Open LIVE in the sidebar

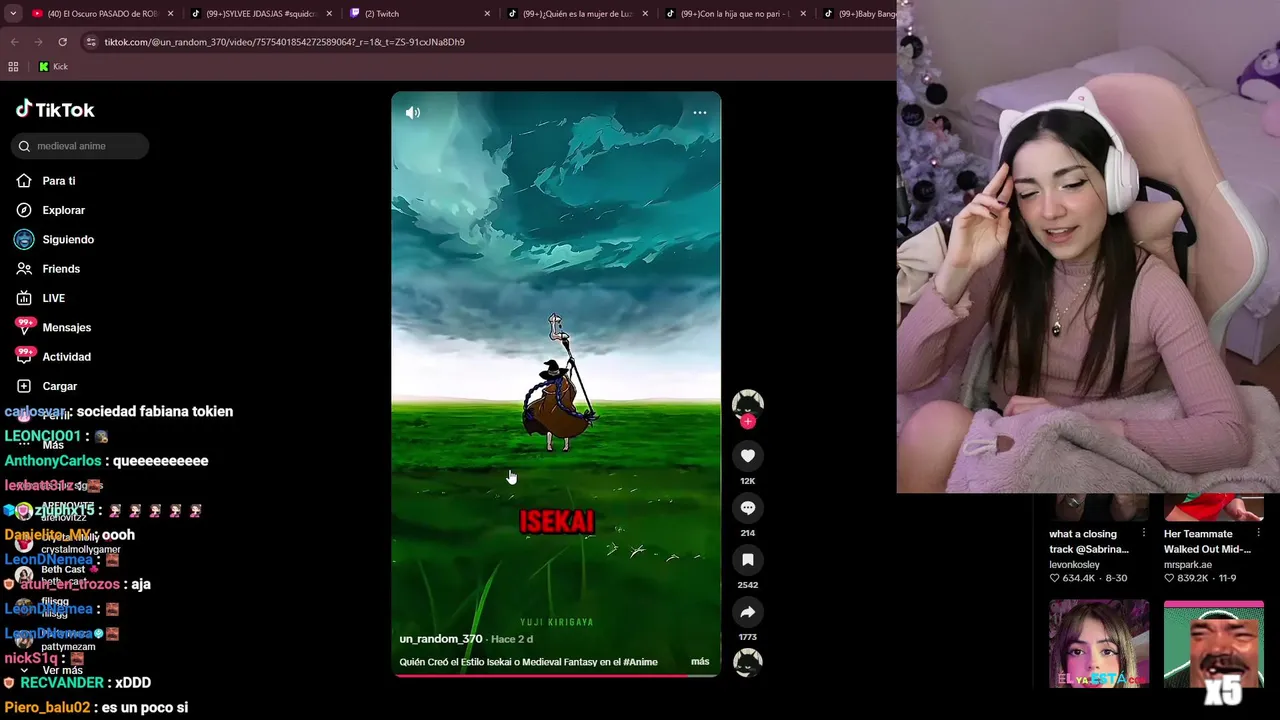coord(53,298)
